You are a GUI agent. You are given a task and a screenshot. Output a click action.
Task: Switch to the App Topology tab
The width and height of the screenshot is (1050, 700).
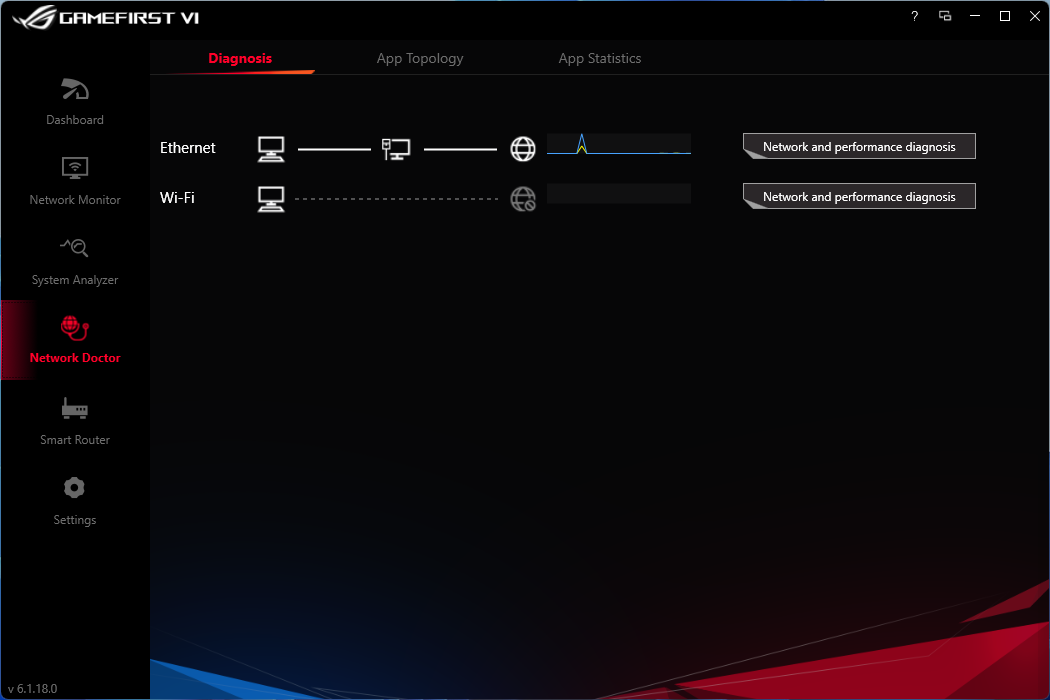(x=419, y=58)
